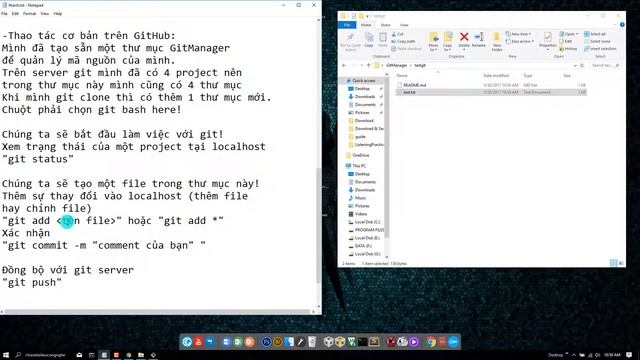Click the New folder icon in ribbon
640x360 pixels.
pos(496,38)
